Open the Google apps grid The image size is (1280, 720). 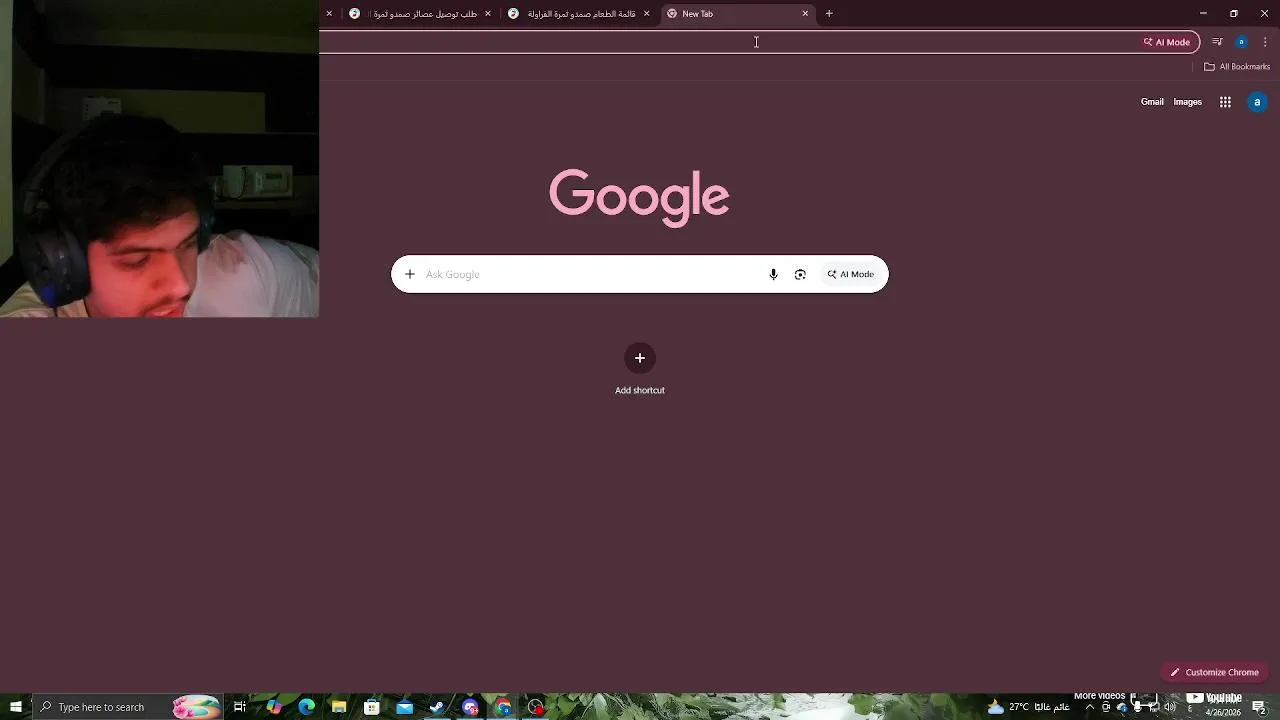pyautogui.click(x=1225, y=102)
